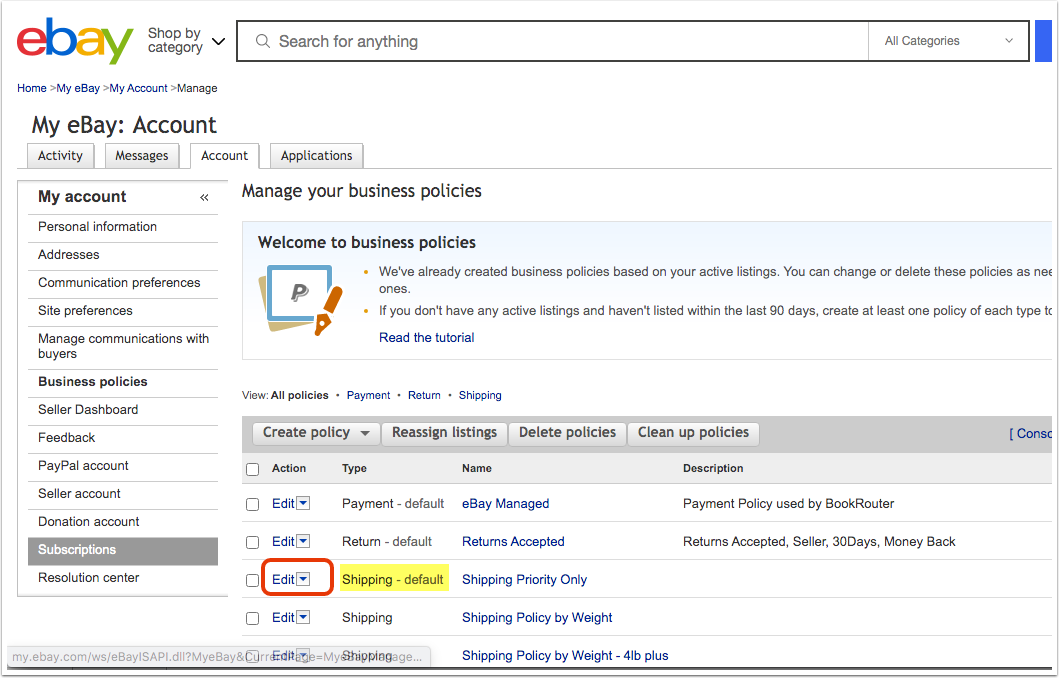Go to My Account breadcrumb

tap(138, 88)
